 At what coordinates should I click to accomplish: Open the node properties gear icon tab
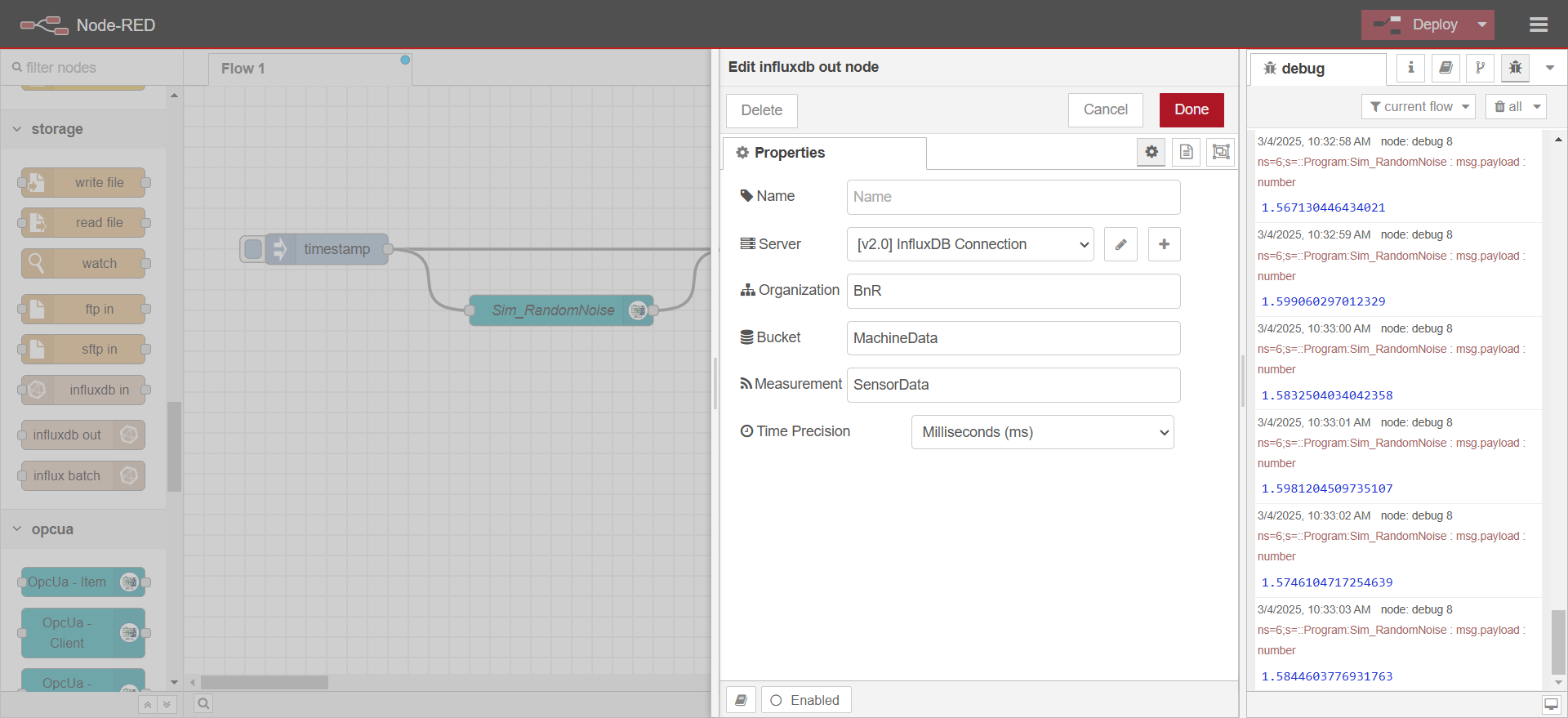[x=1151, y=152]
